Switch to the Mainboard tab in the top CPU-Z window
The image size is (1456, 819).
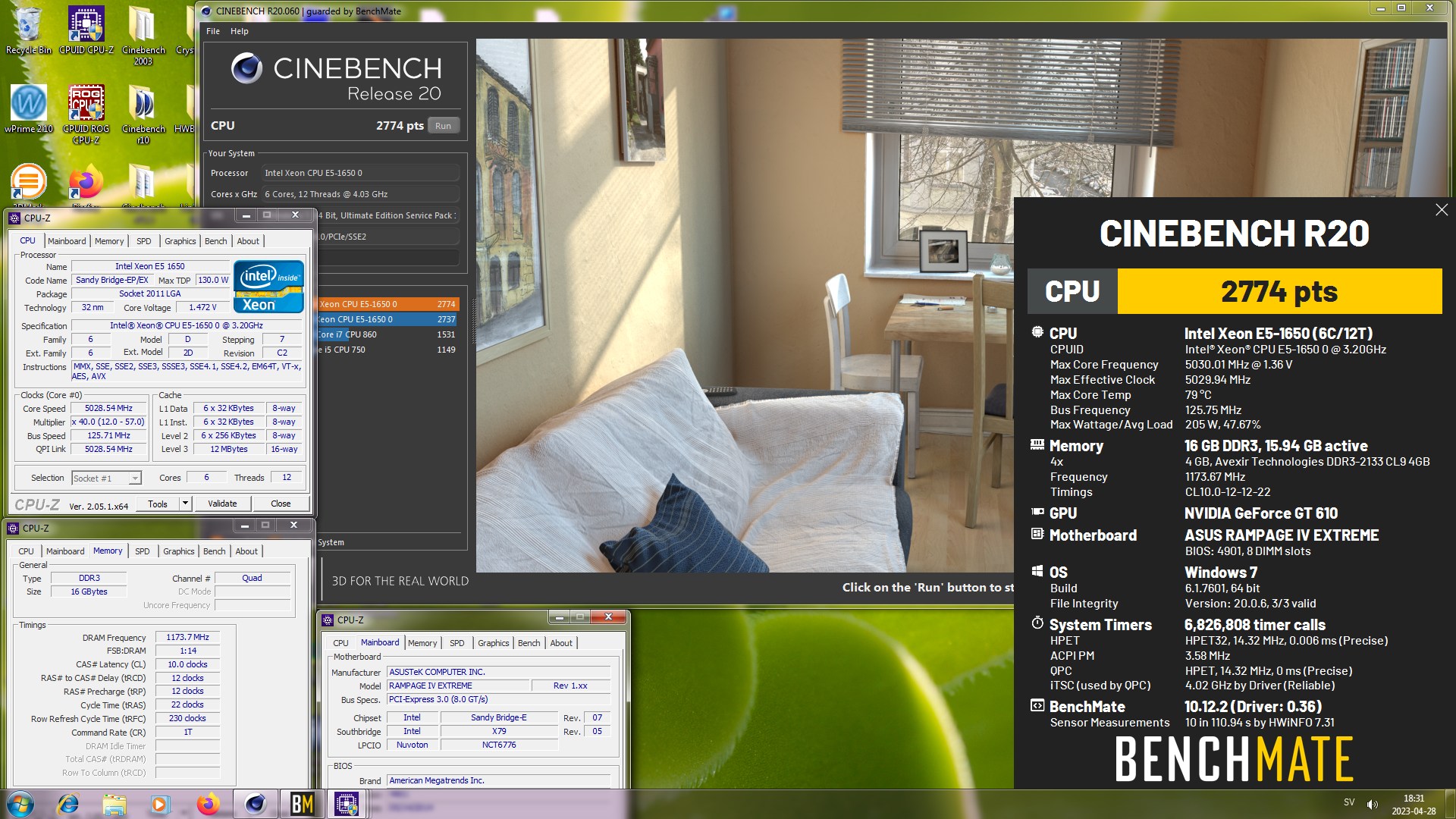click(67, 241)
